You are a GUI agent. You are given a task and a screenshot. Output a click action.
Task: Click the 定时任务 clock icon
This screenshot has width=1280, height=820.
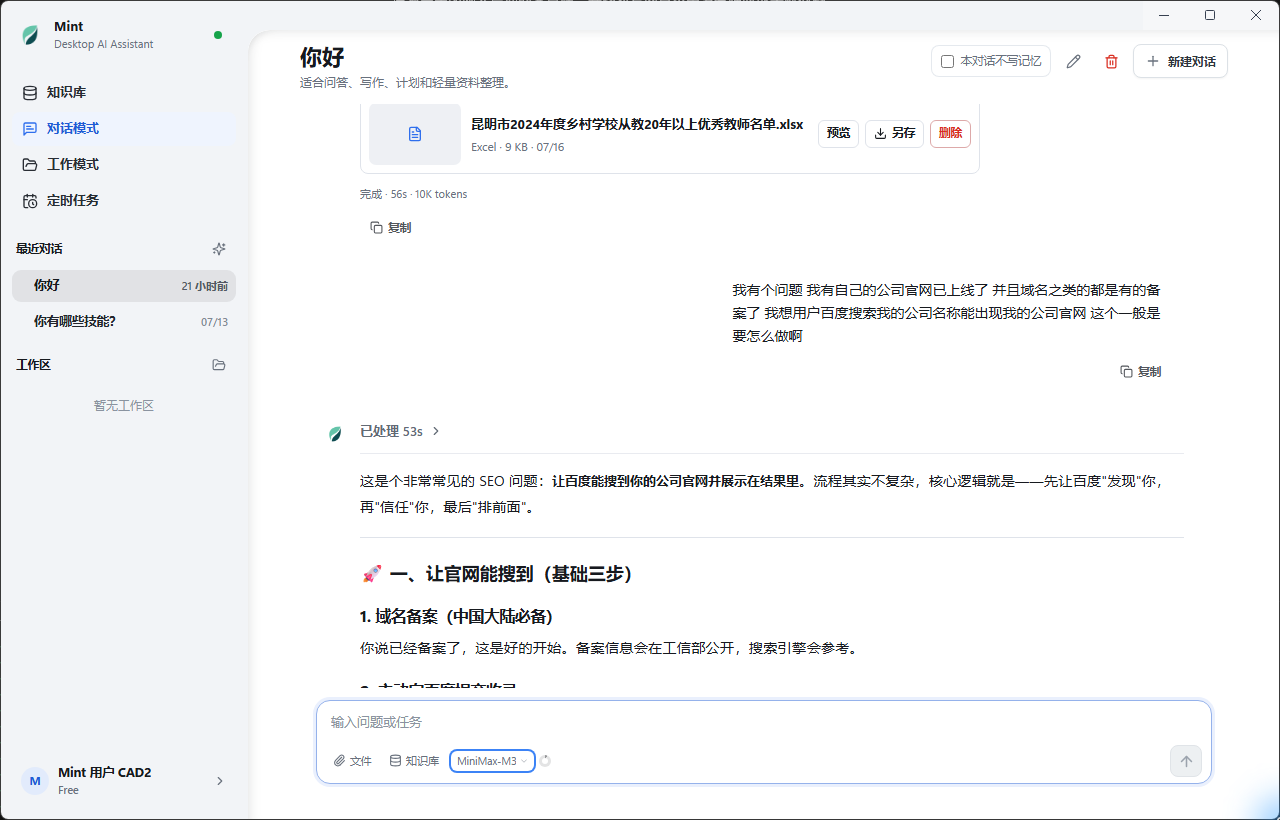click(31, 200)
